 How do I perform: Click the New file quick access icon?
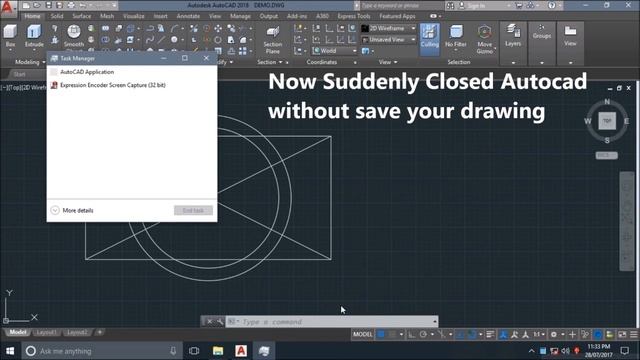(26, 5)
